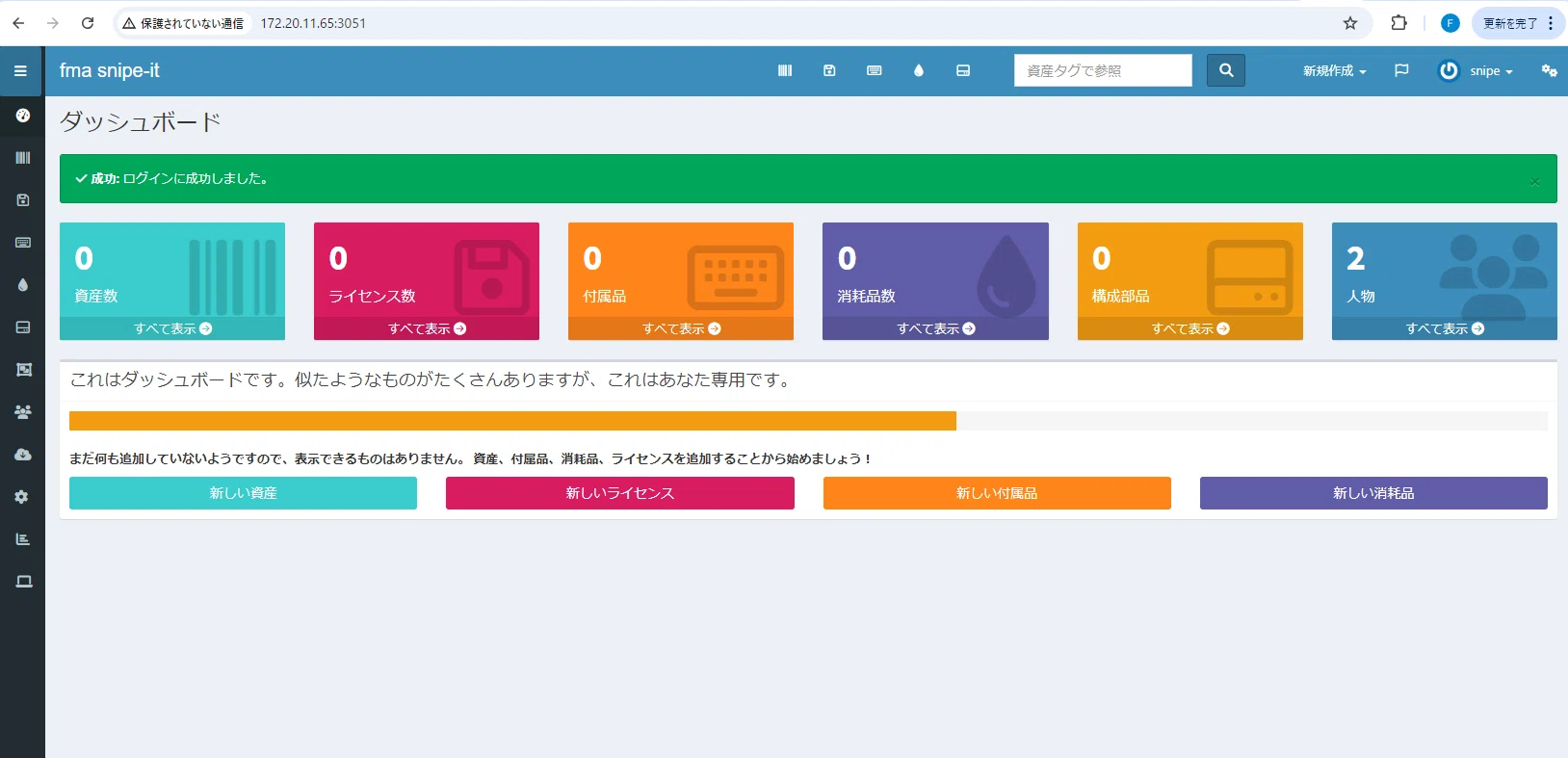Open Assets via the sidebar barcode icon
Image resolution: width=1568 pixels, height=758 pixels.
pos(23,158)
